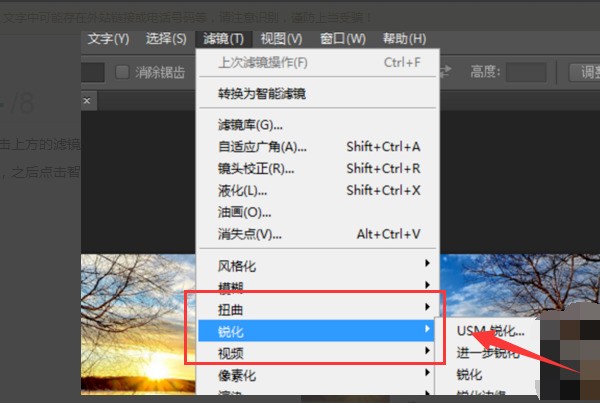Choose 锐化 in the sharpen submenu
Image resolution: width=600 pixels, height=403 pixels.
(x=469, y=374)
